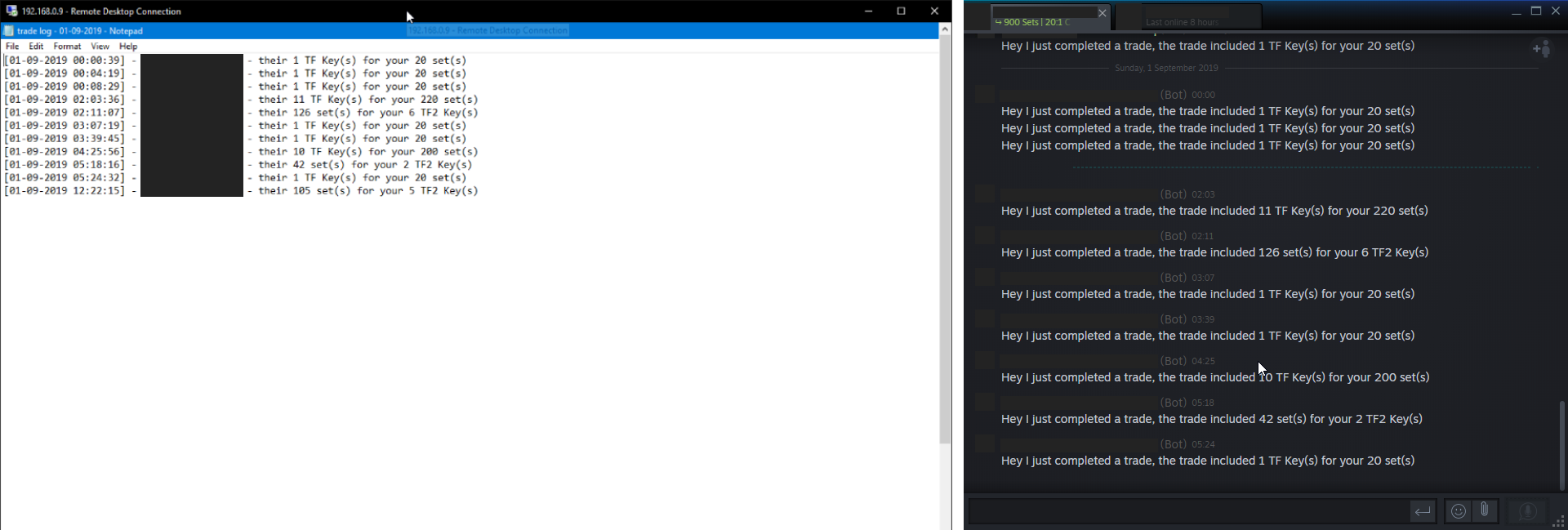Click the Notepad line 'their 10 TF Key(s) for your 200 set(s)'
This screenshot has width=1568, height=530.
tap(241, 152)
